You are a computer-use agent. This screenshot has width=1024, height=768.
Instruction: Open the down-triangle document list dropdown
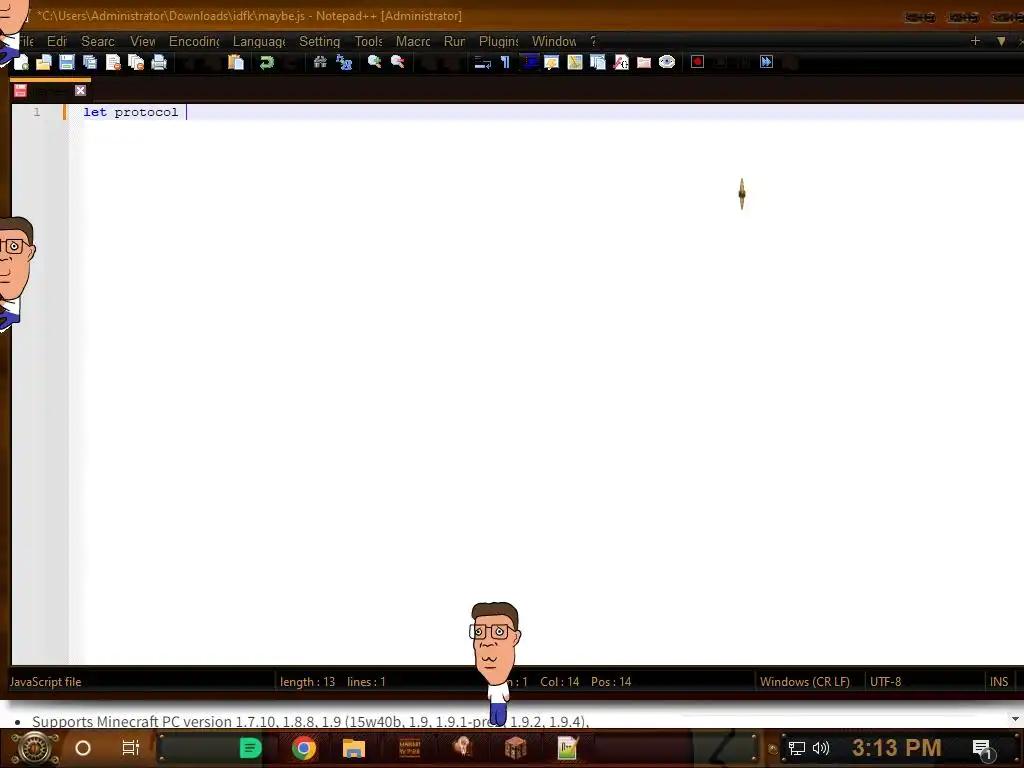coord(1000,41)
